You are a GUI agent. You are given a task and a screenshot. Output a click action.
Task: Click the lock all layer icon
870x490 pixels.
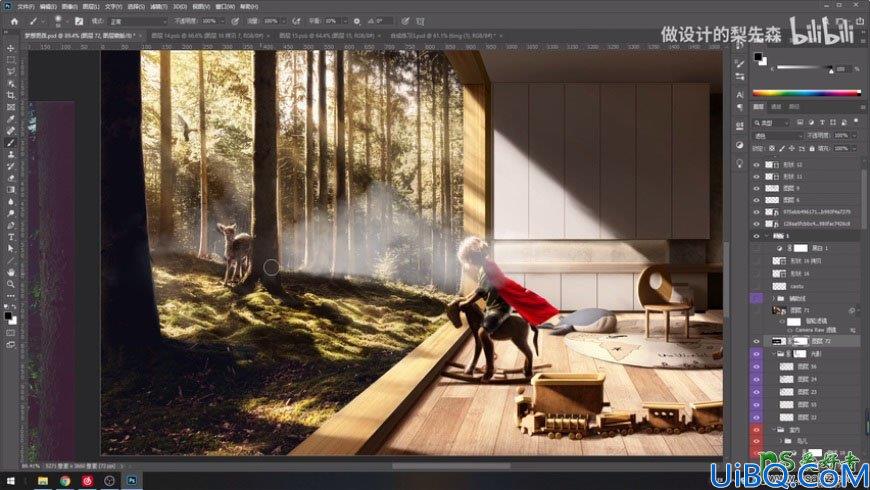coord(812,149)
